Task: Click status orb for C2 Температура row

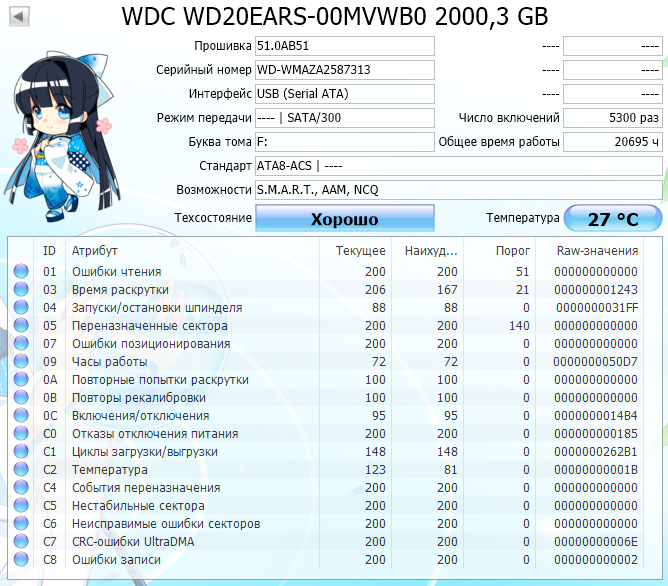Action: 21,469
